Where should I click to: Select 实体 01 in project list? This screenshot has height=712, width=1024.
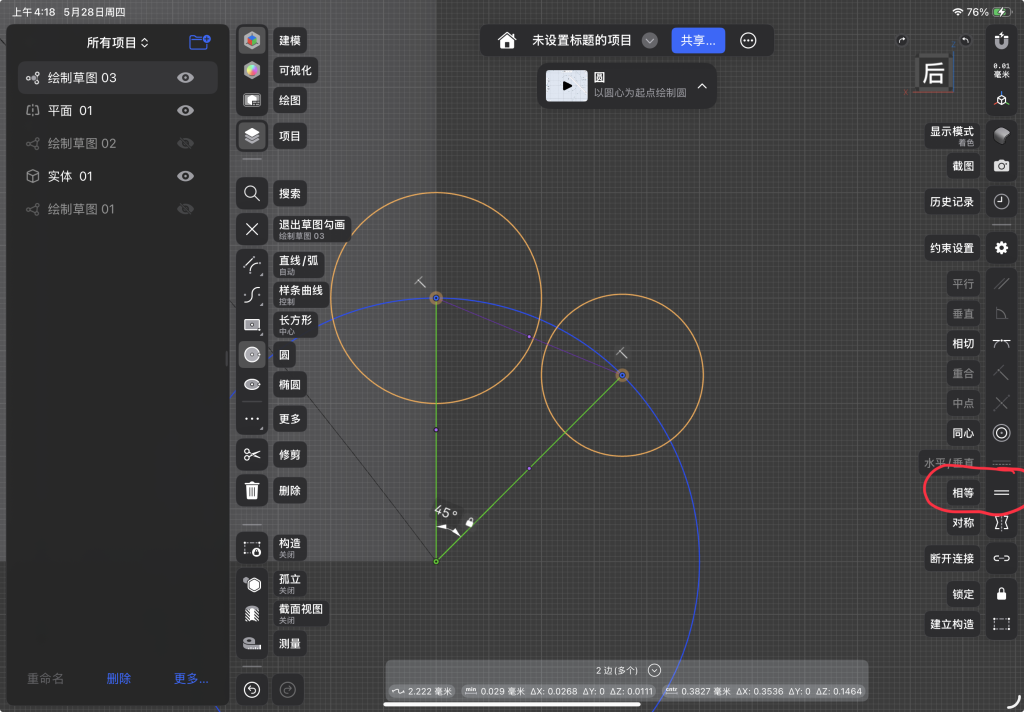(118, 176)
